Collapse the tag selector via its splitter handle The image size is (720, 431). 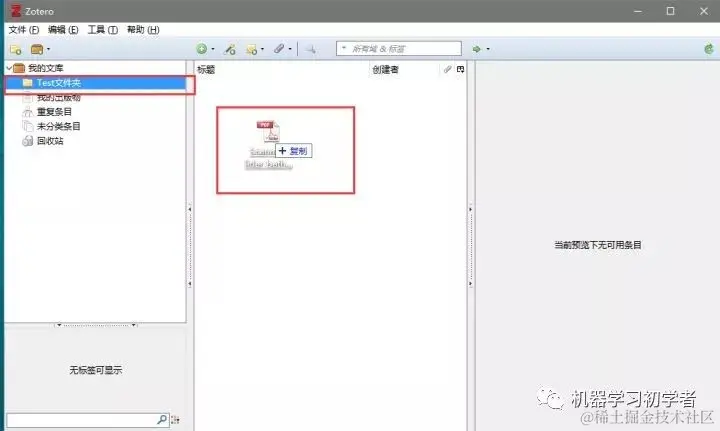pyautogui.click(x=96, y=325)
